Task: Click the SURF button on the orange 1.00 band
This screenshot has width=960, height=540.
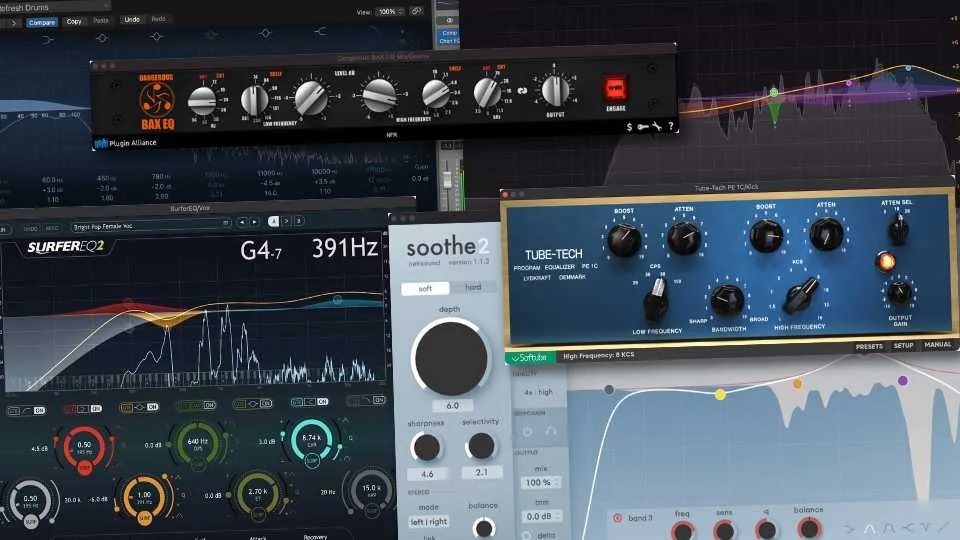Action: click(144, 519)
